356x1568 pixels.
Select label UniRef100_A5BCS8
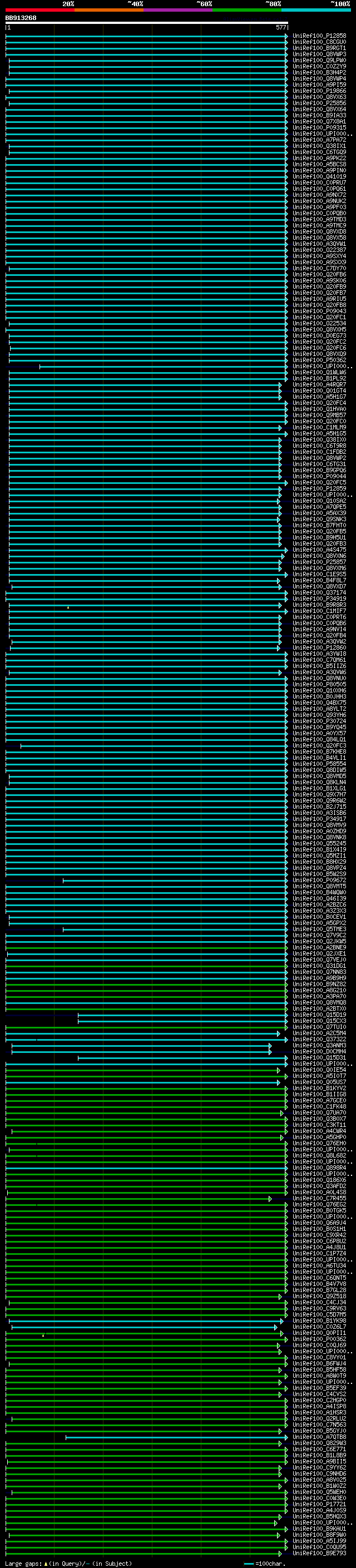click(x=319, y=164)
